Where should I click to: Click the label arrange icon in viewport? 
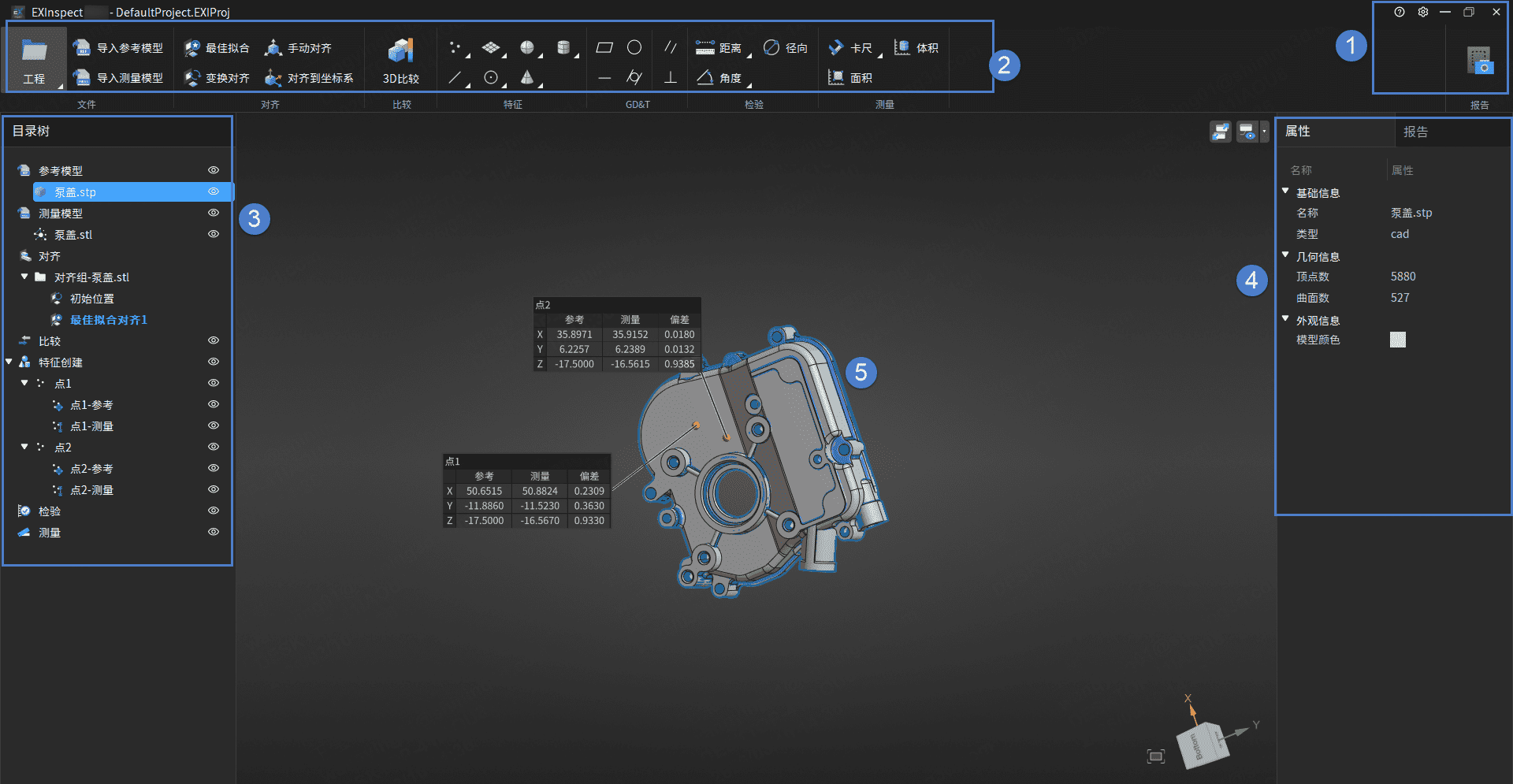pos(1221,132)
